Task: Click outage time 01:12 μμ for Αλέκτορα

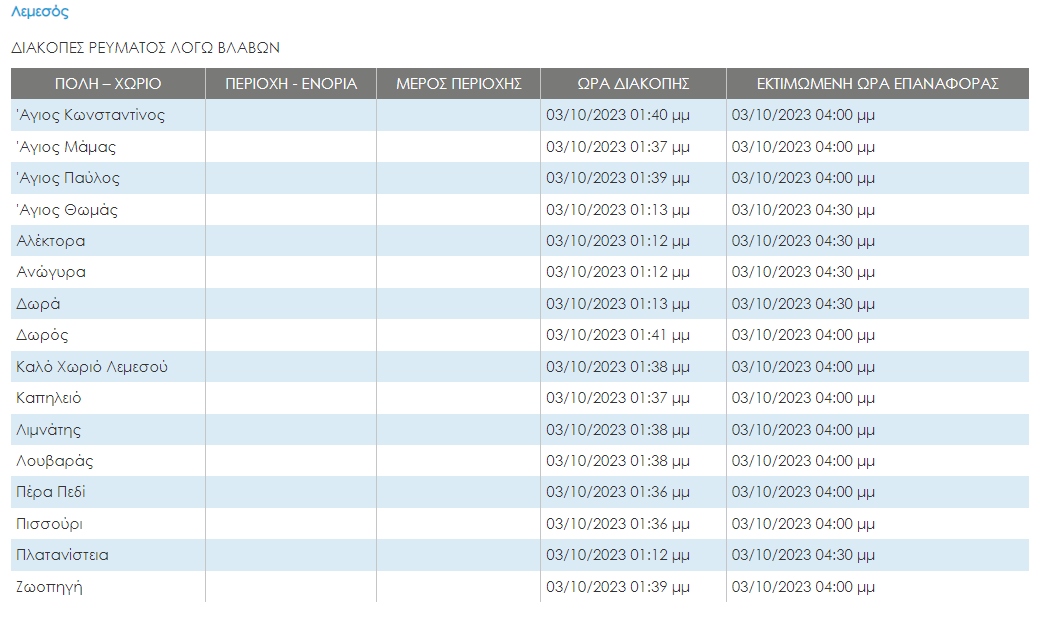Action: 618,241
